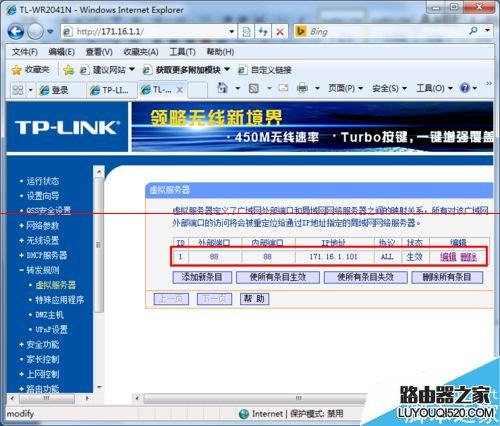Open the 帮助(H) menu
500x426 pixels.
click(220, 52)
